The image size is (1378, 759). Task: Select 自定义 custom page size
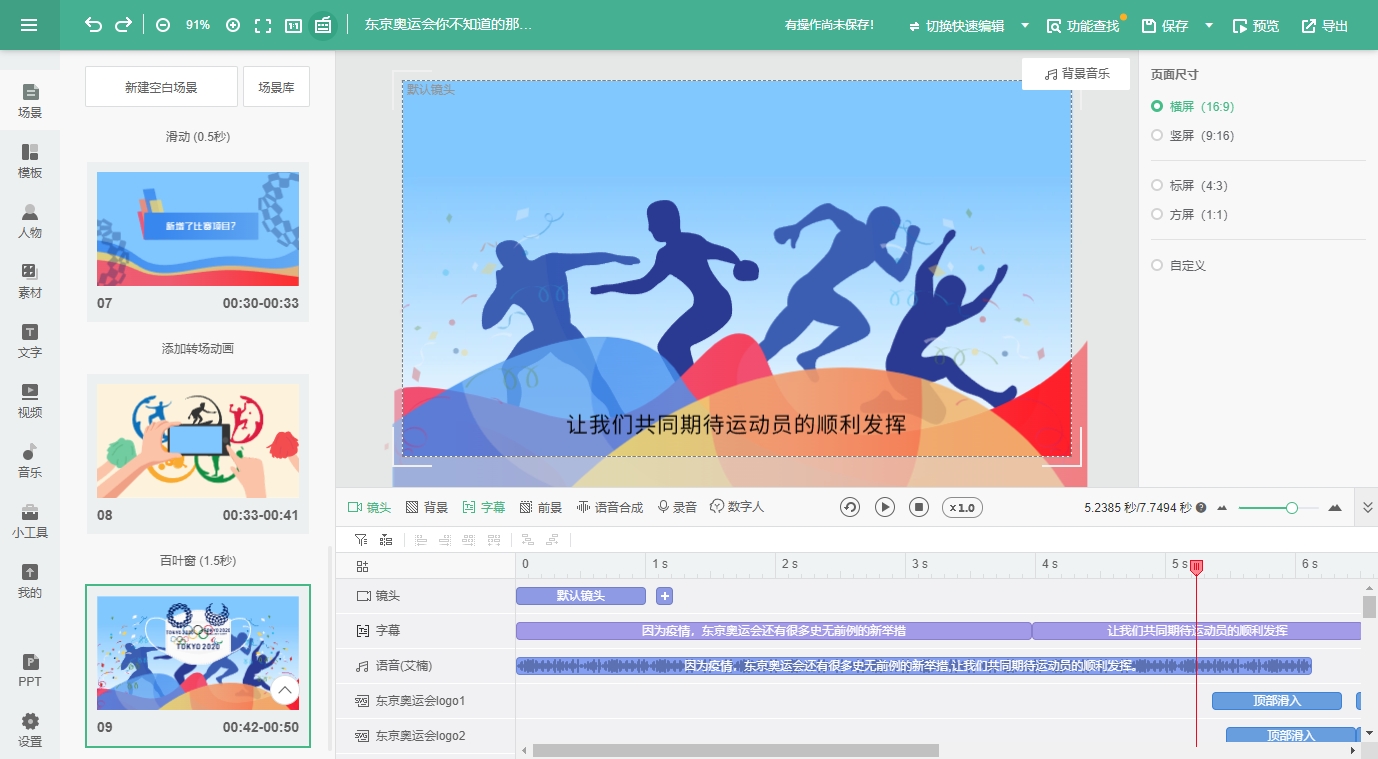click(x=1179, y=265)
